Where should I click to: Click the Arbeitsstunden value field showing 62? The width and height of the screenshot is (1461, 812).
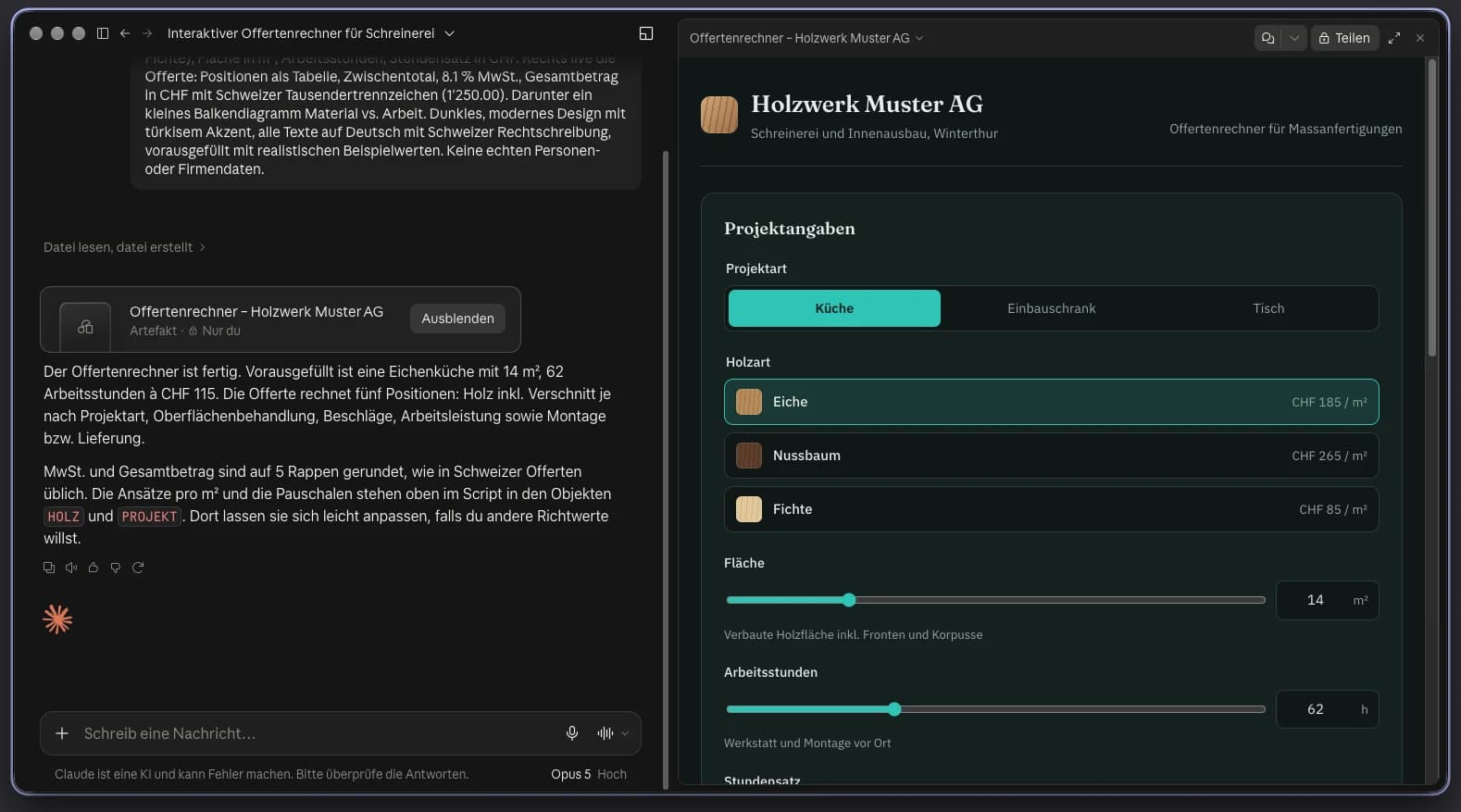click(1327, 709)
